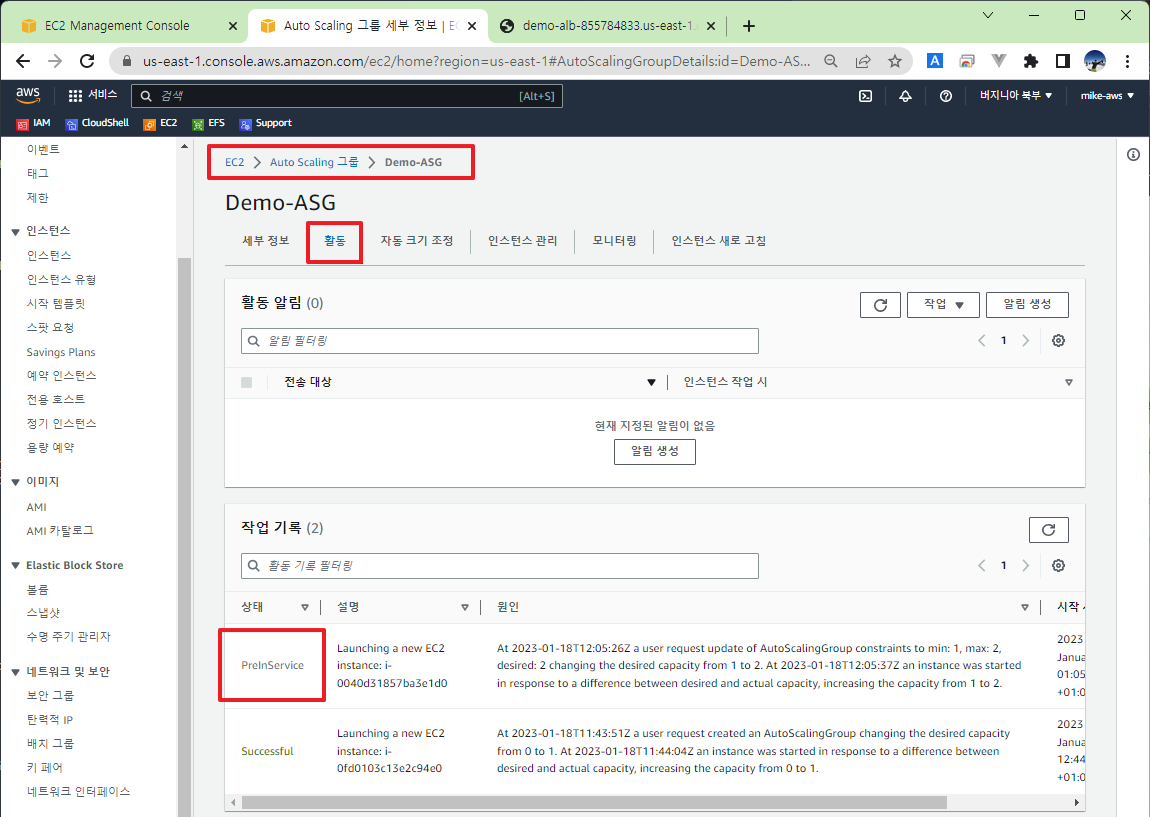Open the notifications bell icon

pyautogui.click(x=905, y=95)
